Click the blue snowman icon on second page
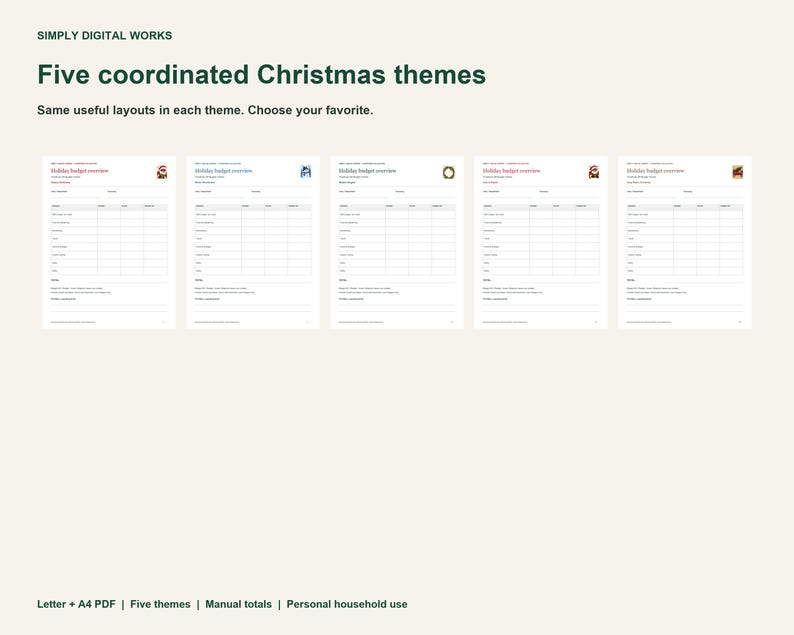Viewport: 794px width, 635px height. tap(306, 172)
